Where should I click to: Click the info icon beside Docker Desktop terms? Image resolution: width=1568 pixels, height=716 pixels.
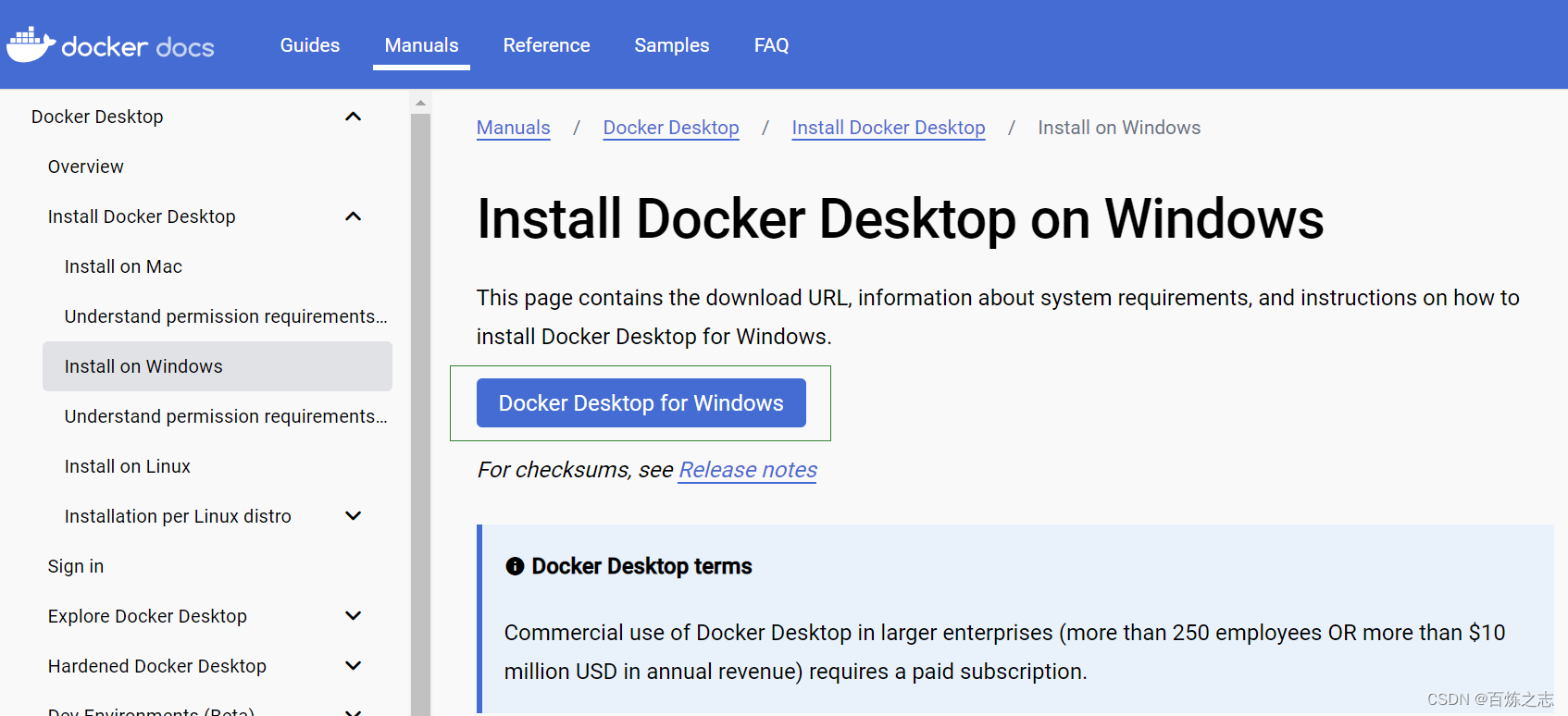(x=515, y=566)
